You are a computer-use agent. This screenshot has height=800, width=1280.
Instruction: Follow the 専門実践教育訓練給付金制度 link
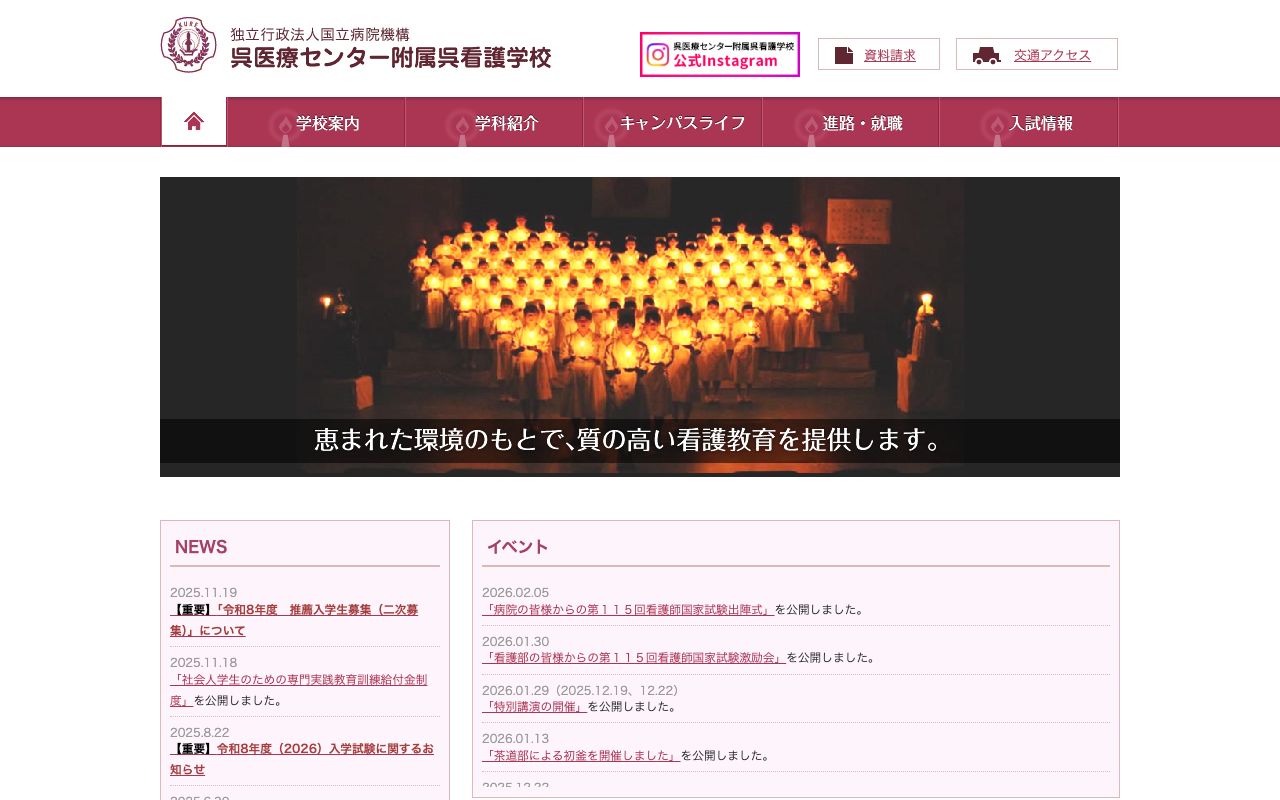pyautogui.click(x=298, y=679)
